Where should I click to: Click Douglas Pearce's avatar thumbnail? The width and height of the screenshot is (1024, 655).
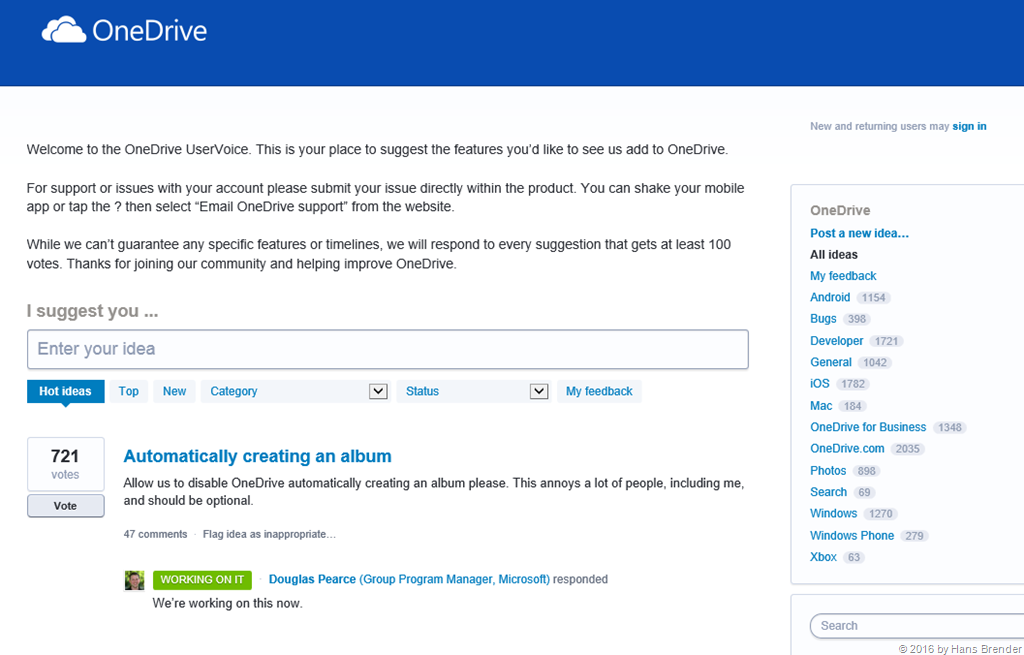point(134,580)
